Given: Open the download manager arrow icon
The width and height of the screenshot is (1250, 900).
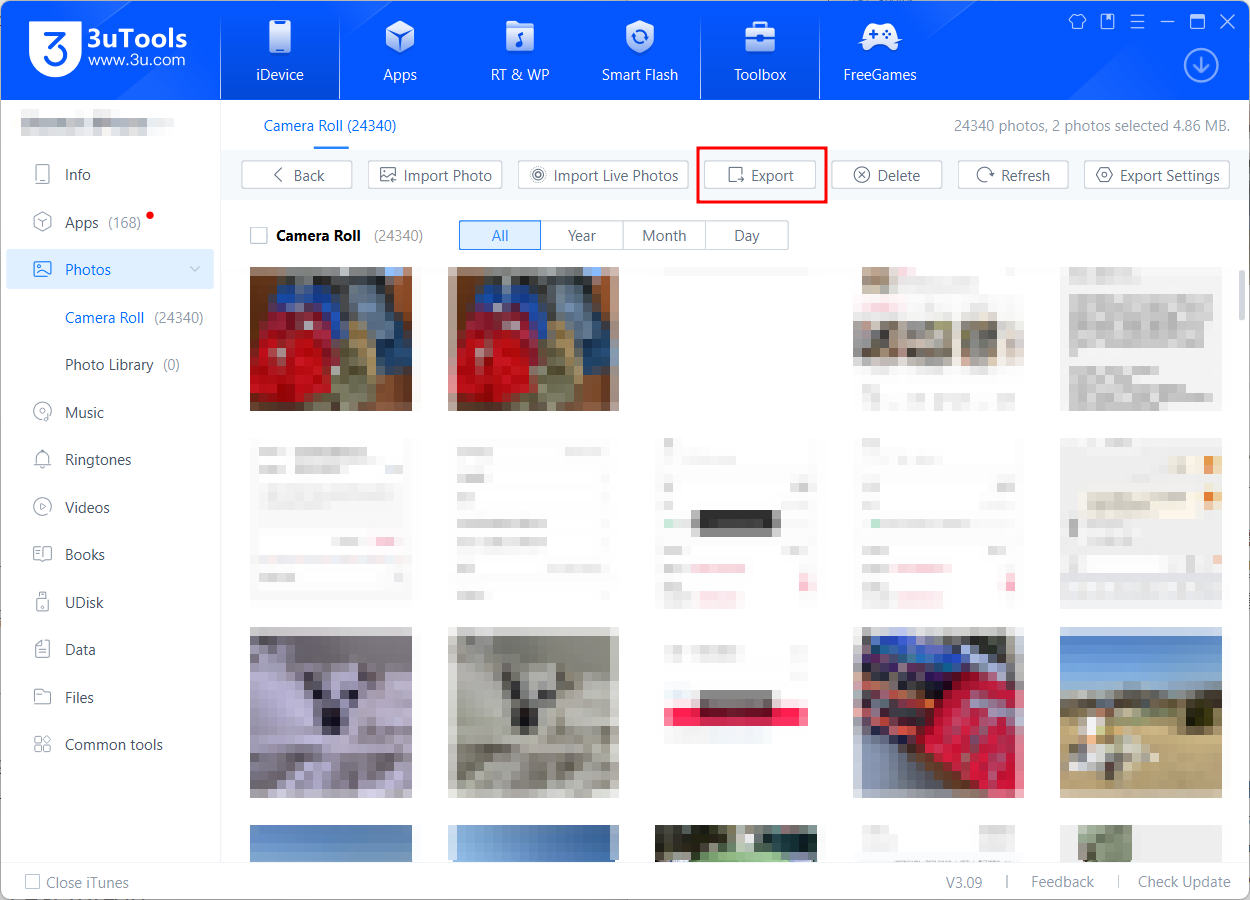Looking at the screenshot, I should pos(1201,65).
